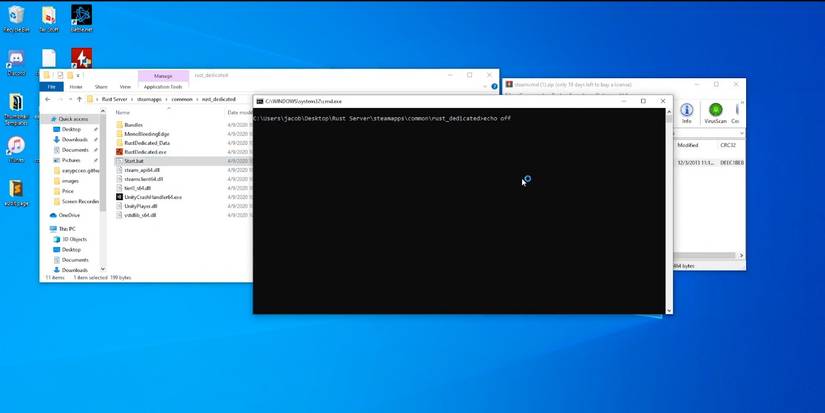The height and width of the screenshot is (413, 825).
Task: Expand the This PC tree node
Action: click(47, 228)
